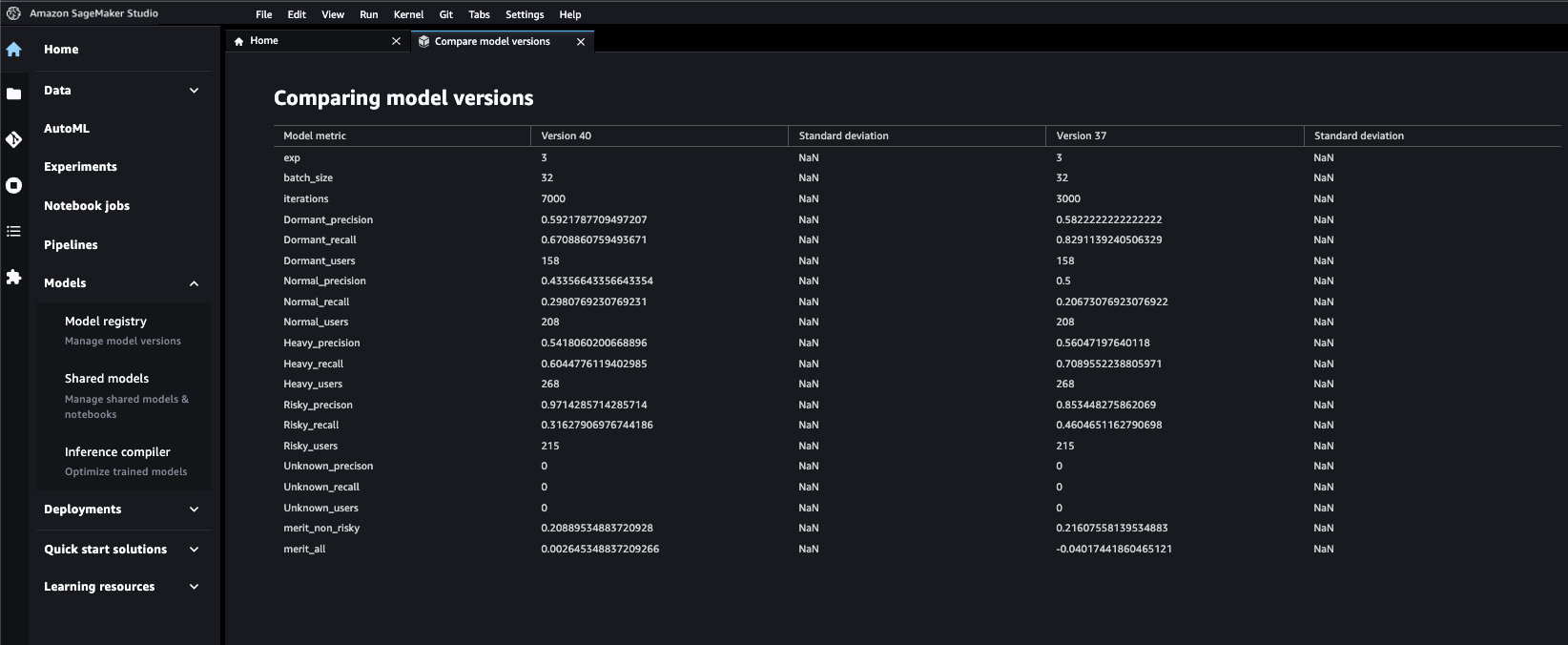Switch to the Home tab
The height and width of the screenshot is (645, 1568).
[319, 41]
